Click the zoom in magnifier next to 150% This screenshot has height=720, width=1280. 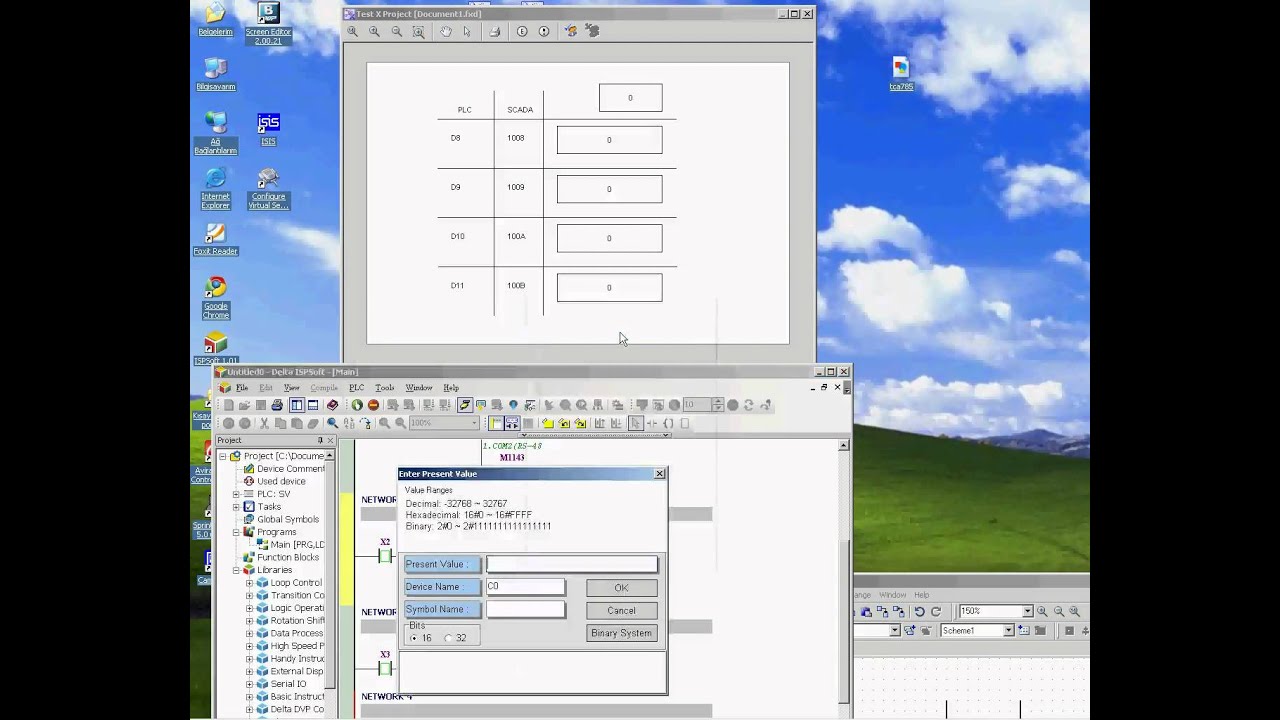click(x=1043, y=611)
